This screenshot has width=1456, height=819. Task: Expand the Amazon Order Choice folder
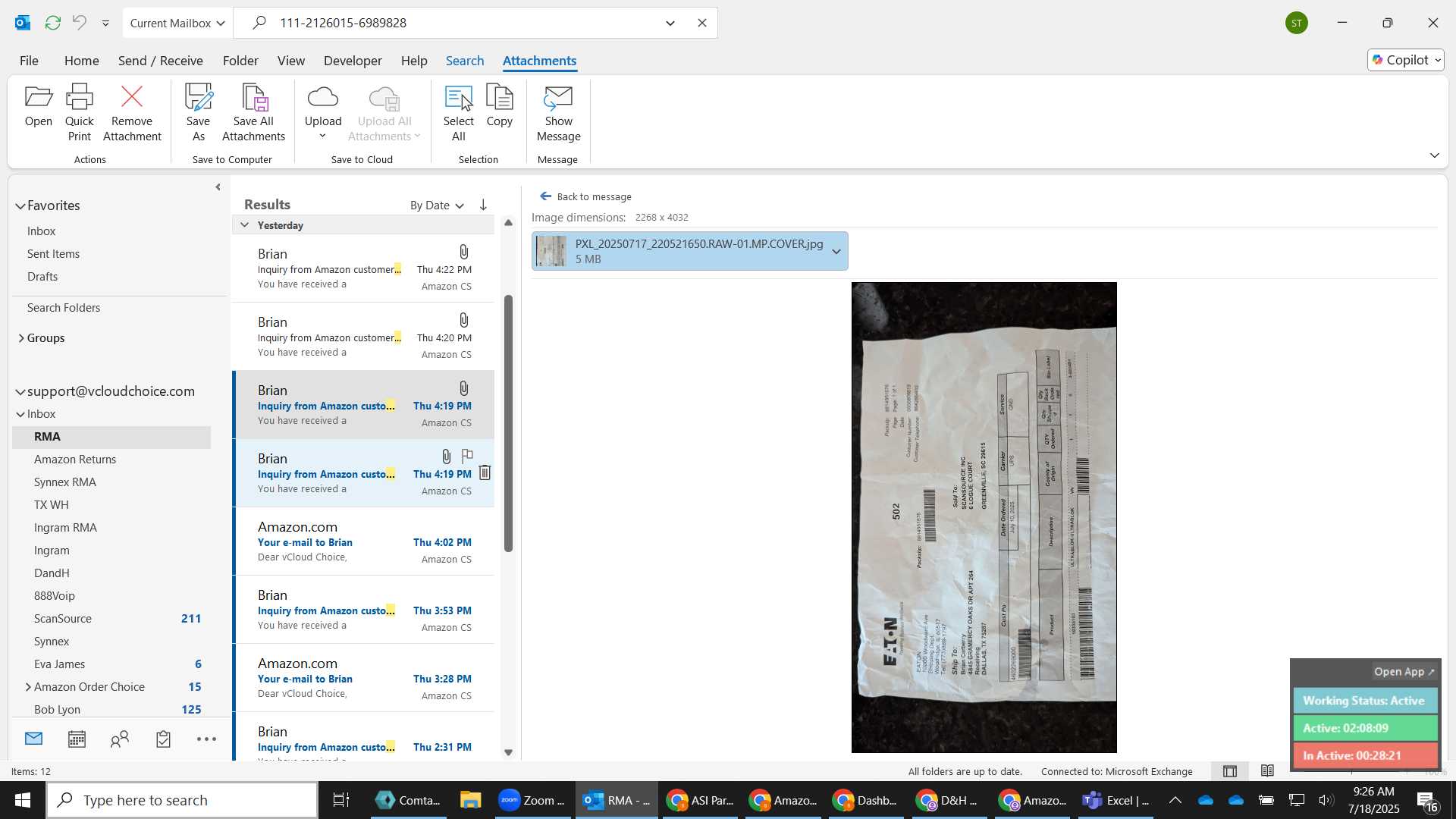28,687
